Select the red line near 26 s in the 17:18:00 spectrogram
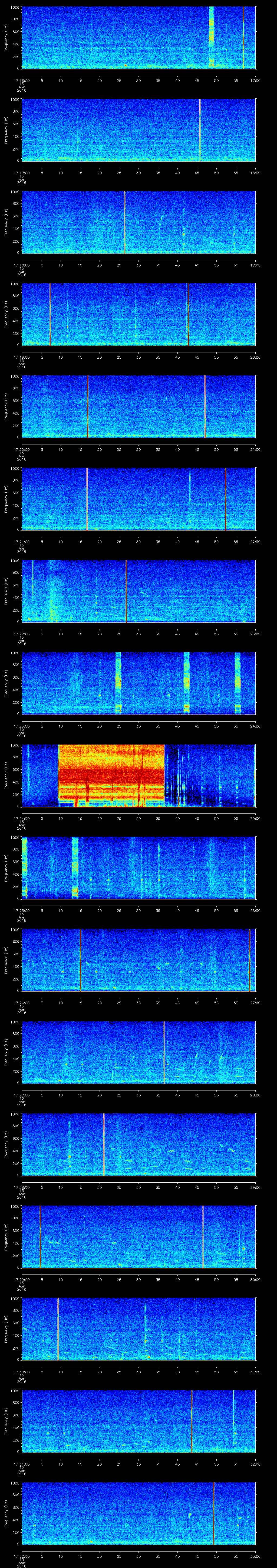Image resolution: width=277 pixels, height=1568 pixels. [124, 222]
